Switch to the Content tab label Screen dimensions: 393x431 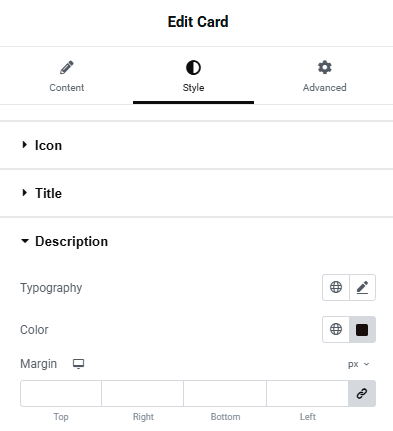point(67,88)
